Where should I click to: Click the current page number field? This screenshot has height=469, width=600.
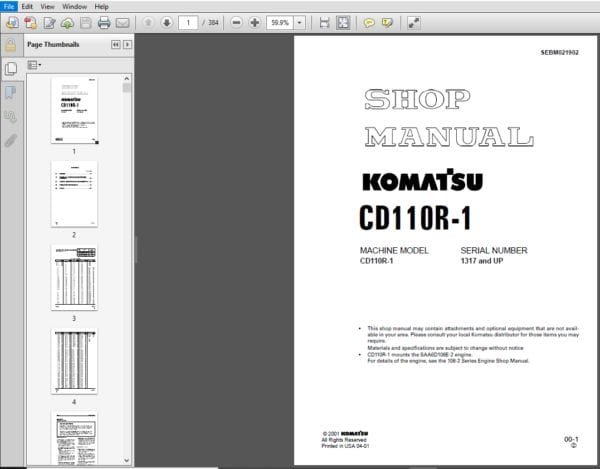tap(188, 23)
